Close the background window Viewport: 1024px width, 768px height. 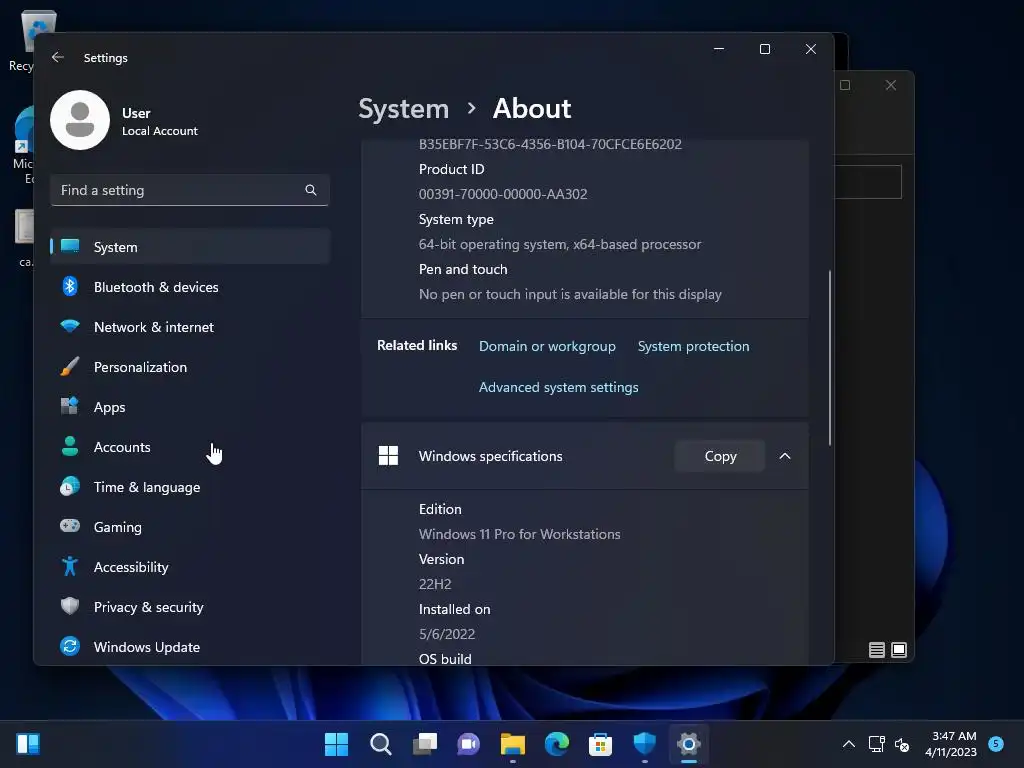click(x=890, y=85)
